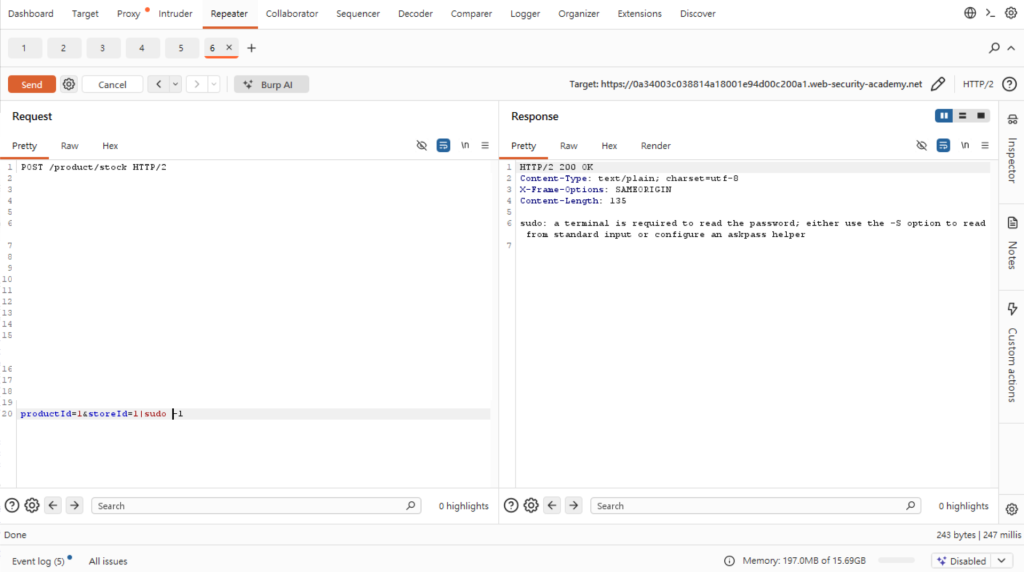Click the Cancel button
The height and width of the screenshot is (572, 1024).
[x=112, y=84]
